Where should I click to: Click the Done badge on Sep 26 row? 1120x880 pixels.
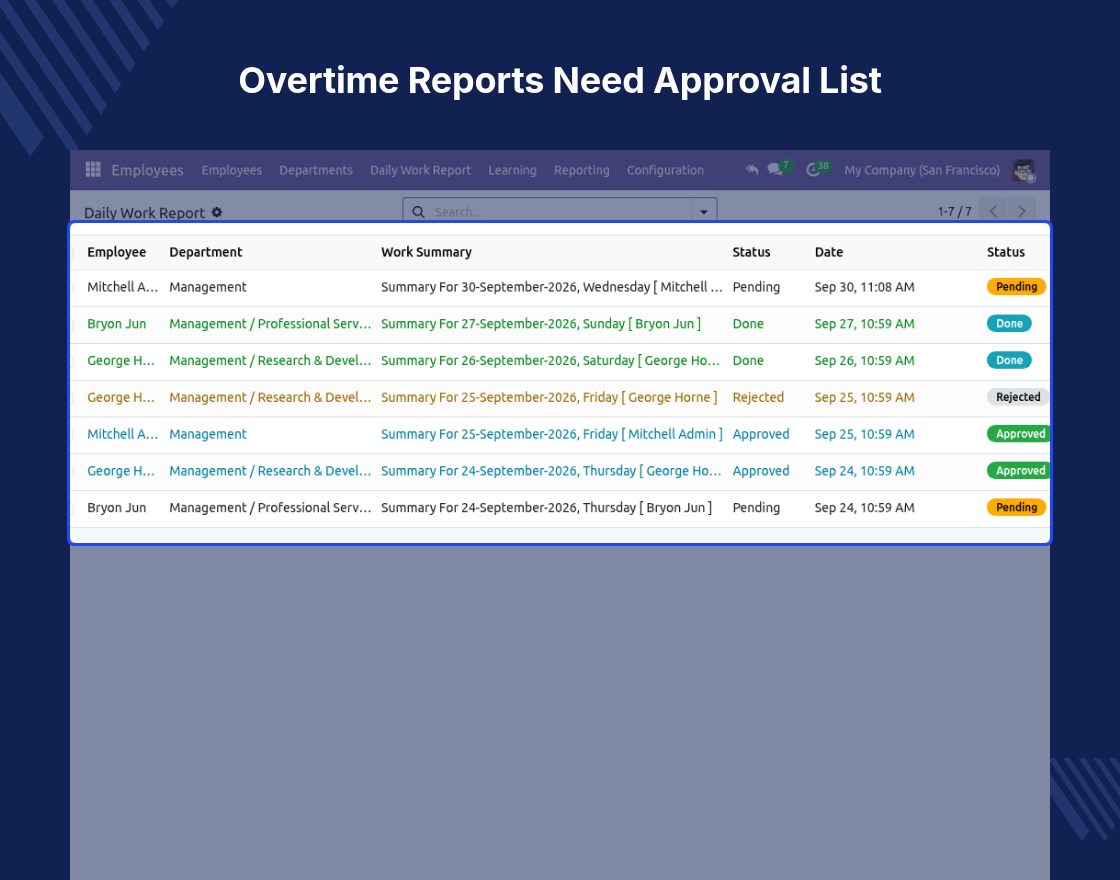(1009, 360)
